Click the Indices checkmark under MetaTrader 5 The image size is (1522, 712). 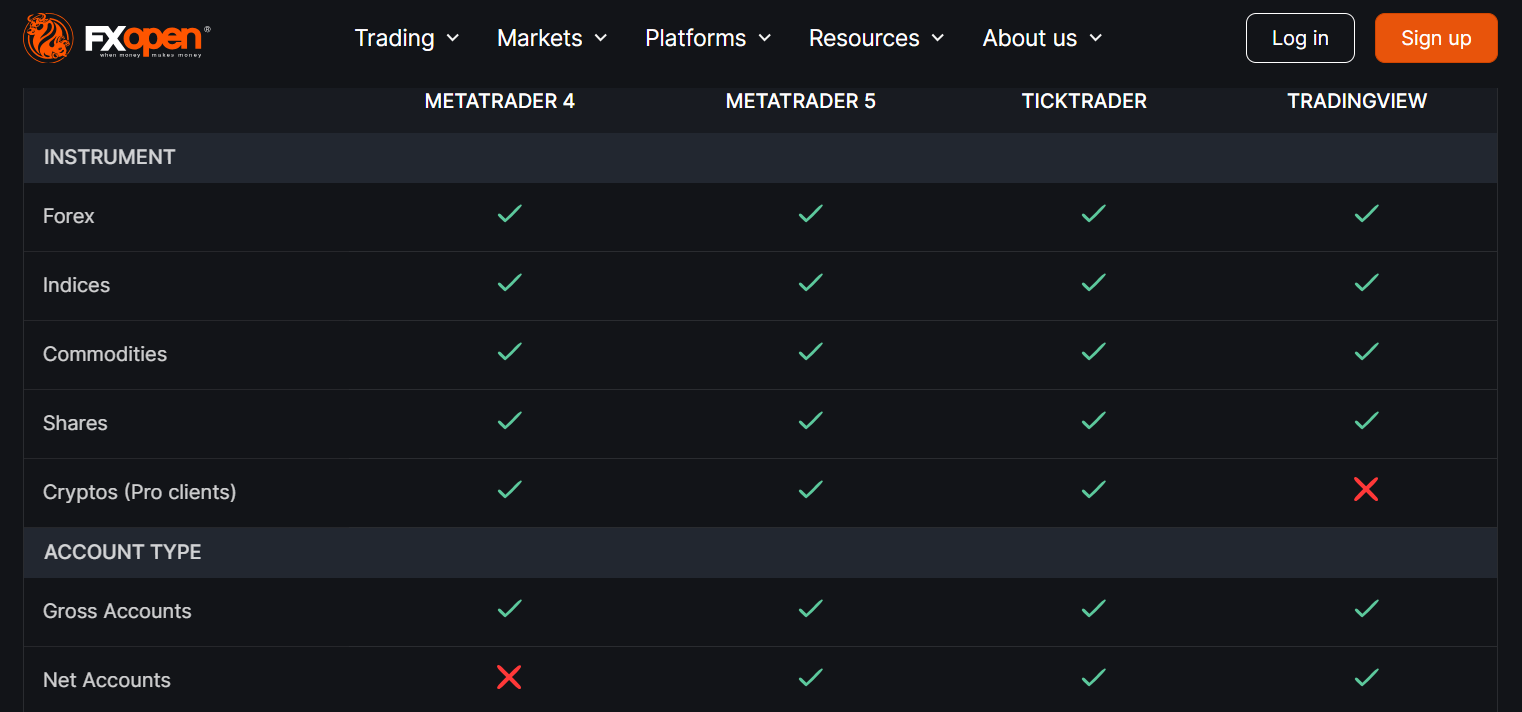tap(810, 282)
